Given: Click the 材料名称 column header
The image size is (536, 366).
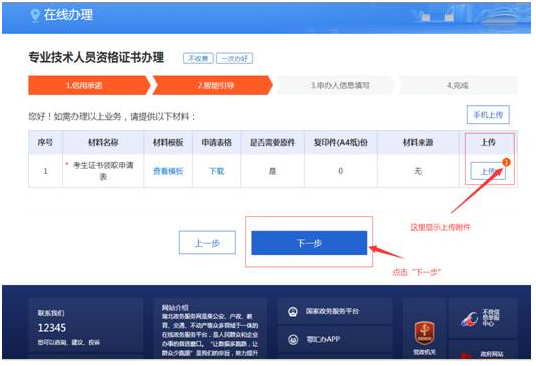Looking at the screenshot, I should click(103, 142).
